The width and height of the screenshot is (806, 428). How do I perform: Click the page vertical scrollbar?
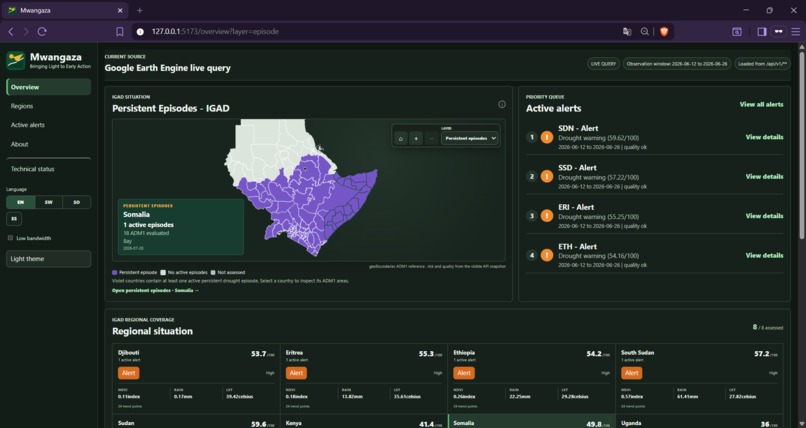[x=801, y=144]
